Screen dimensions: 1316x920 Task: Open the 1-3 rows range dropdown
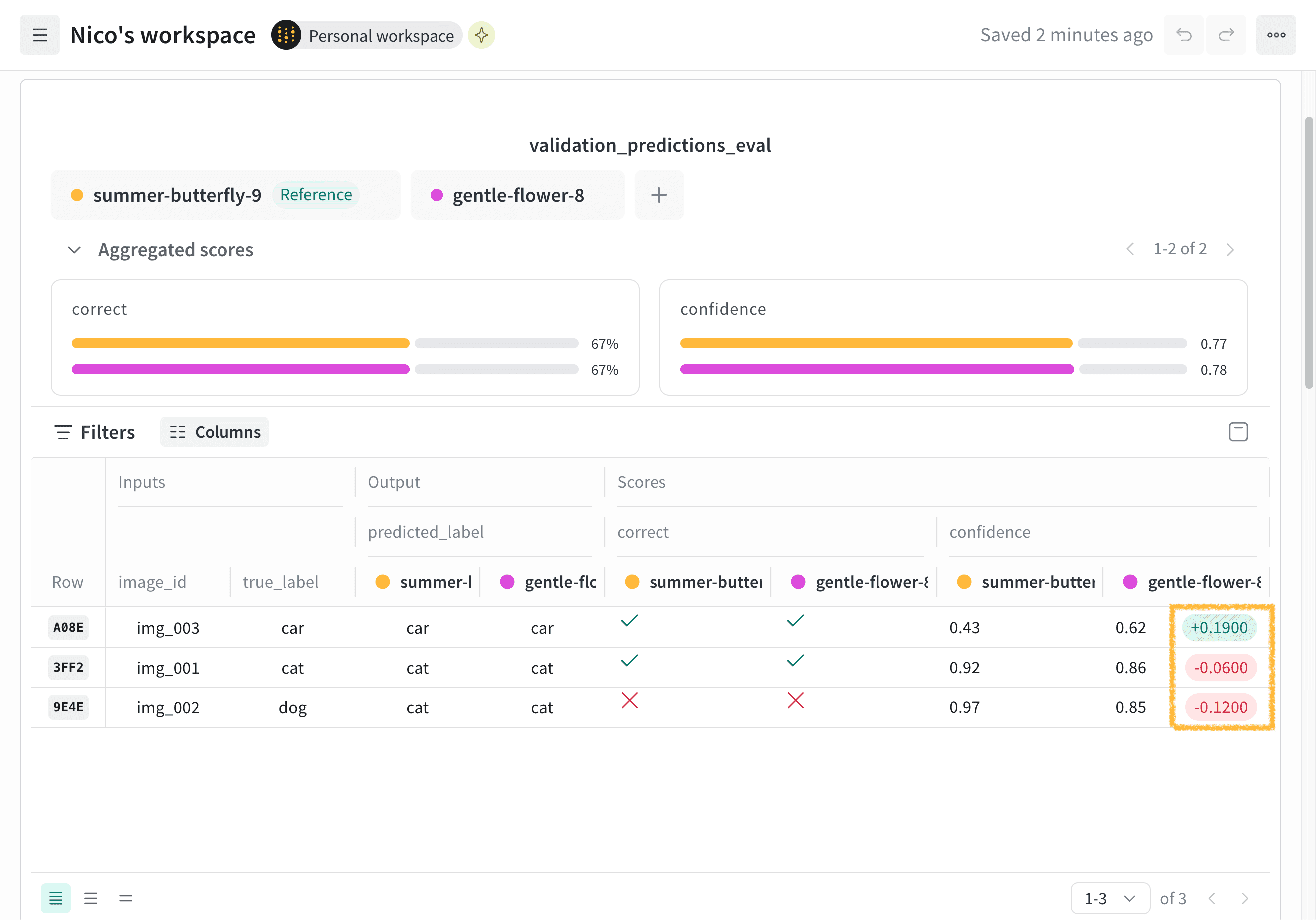click(1110, 898)
